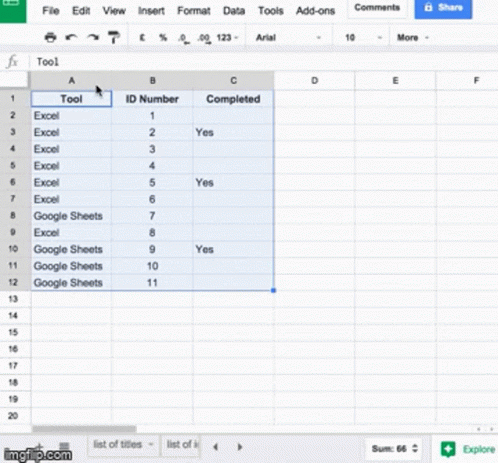
Task: Open the list of titles tab dropdown arrow
Action: (151, 445)
